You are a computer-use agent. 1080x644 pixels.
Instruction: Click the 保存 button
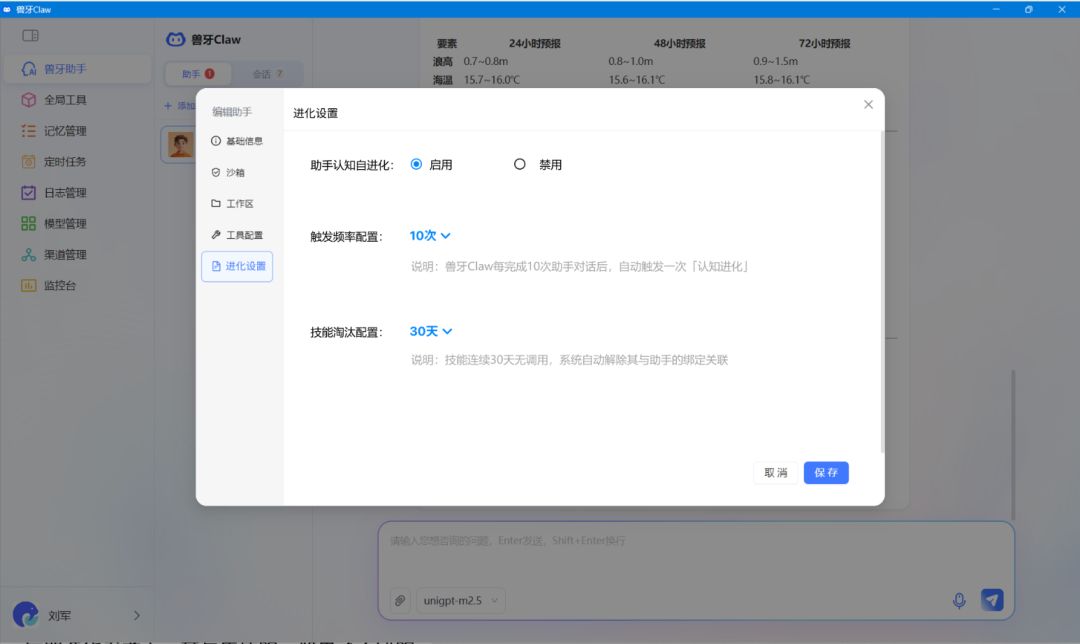tap(826, 472)
